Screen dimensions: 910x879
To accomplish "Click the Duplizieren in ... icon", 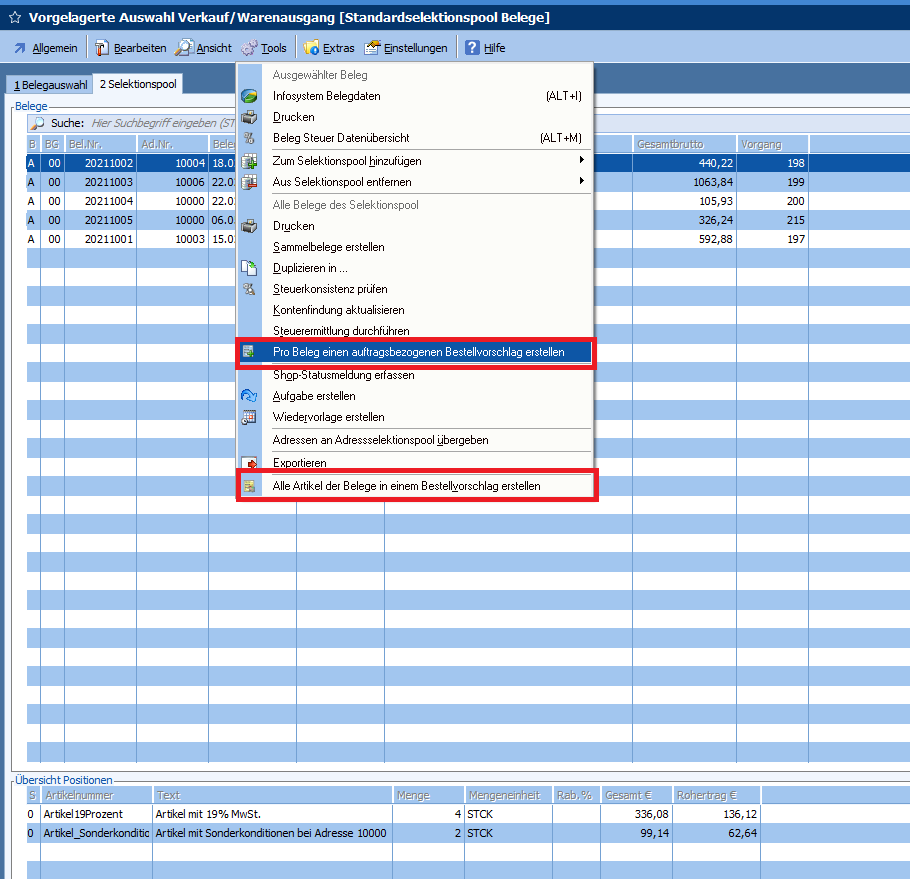I will click(249, 268).
